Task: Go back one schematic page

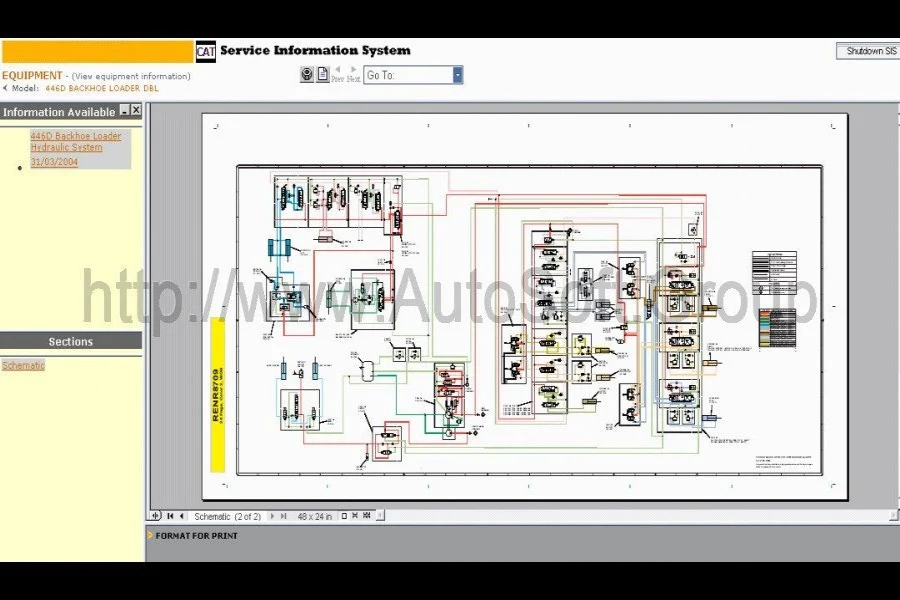Action: (x=181, y=516)
